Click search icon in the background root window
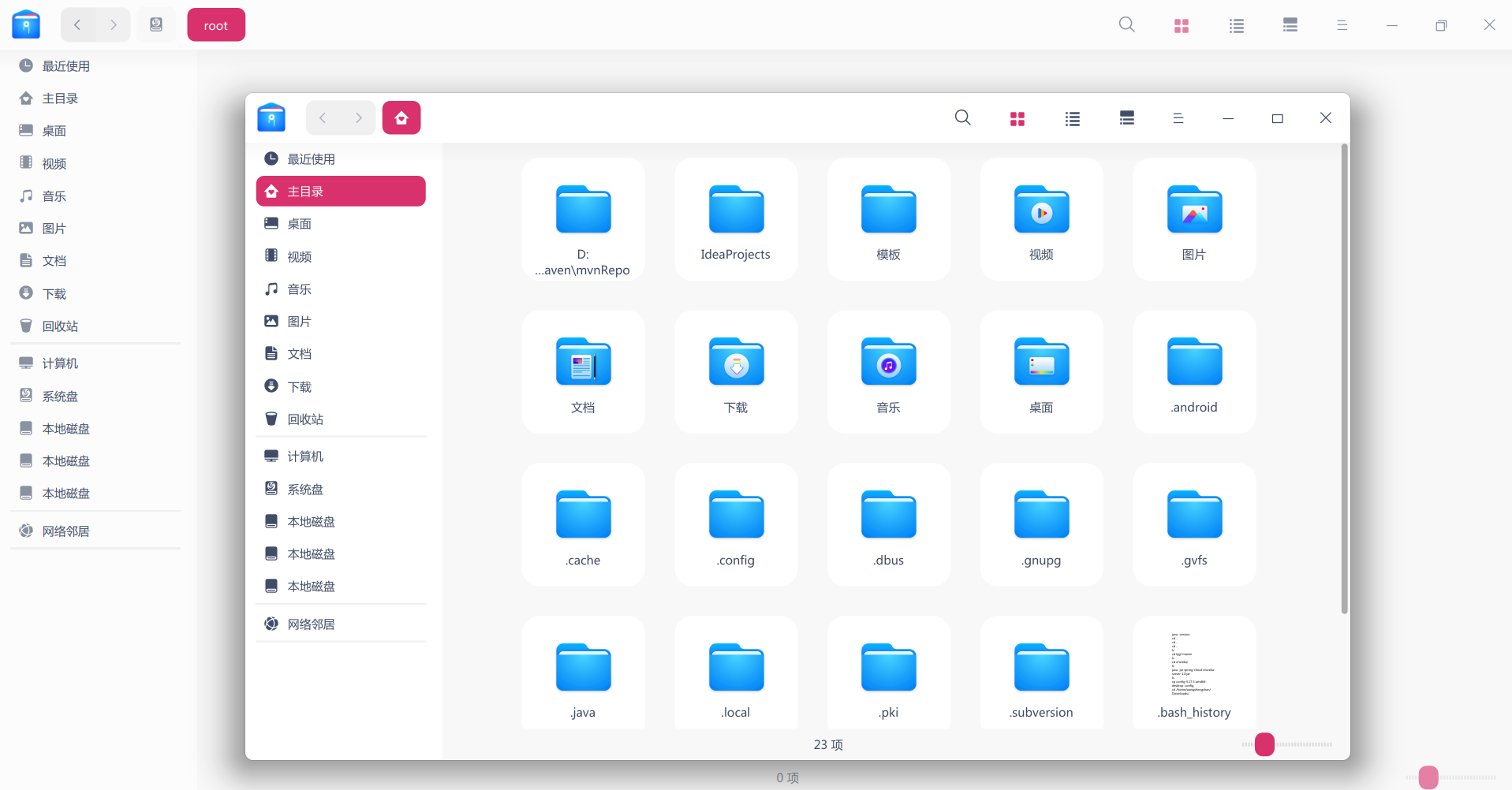The image size is (1512, 790). [1127, 25]
